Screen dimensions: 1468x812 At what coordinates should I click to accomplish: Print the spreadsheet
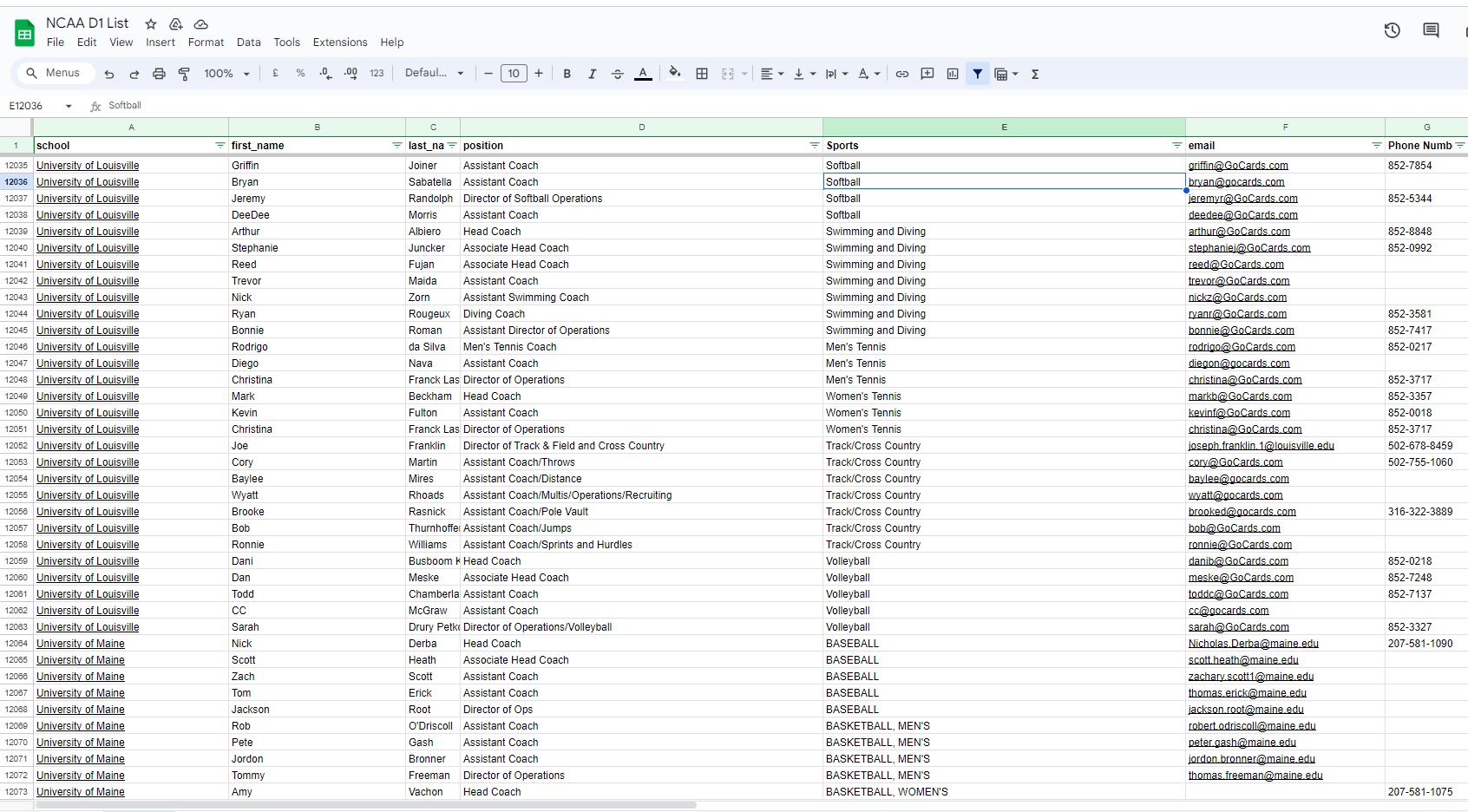[x=159, y=74]
